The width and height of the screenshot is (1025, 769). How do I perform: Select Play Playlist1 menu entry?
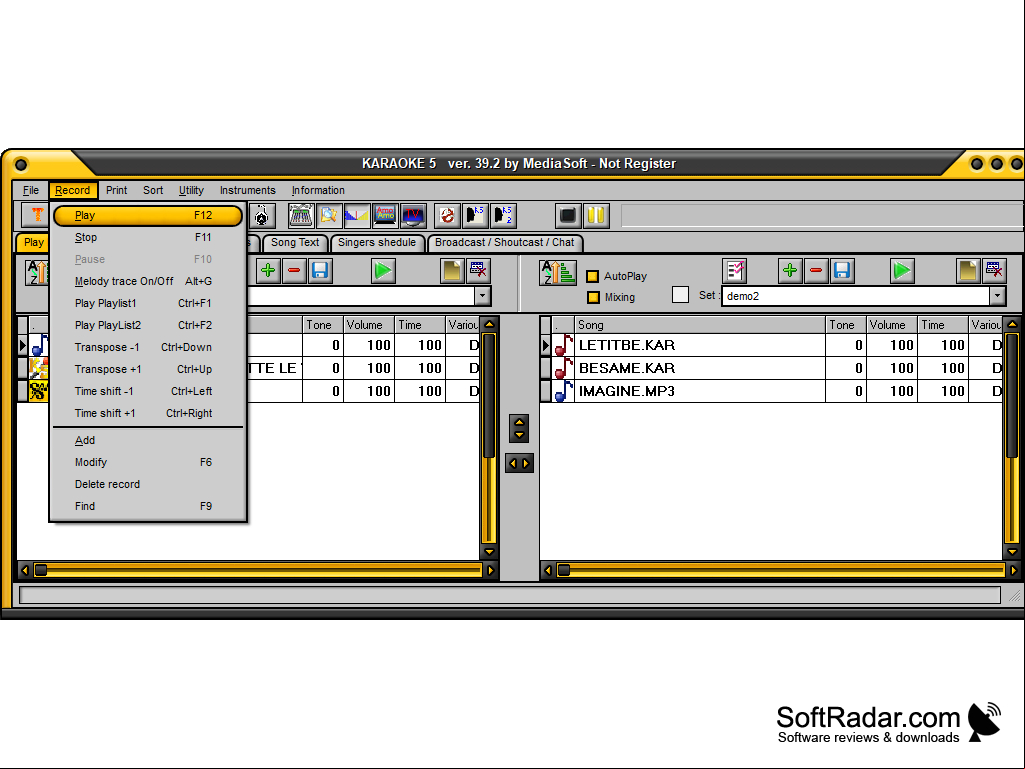(x=148, y=303)
